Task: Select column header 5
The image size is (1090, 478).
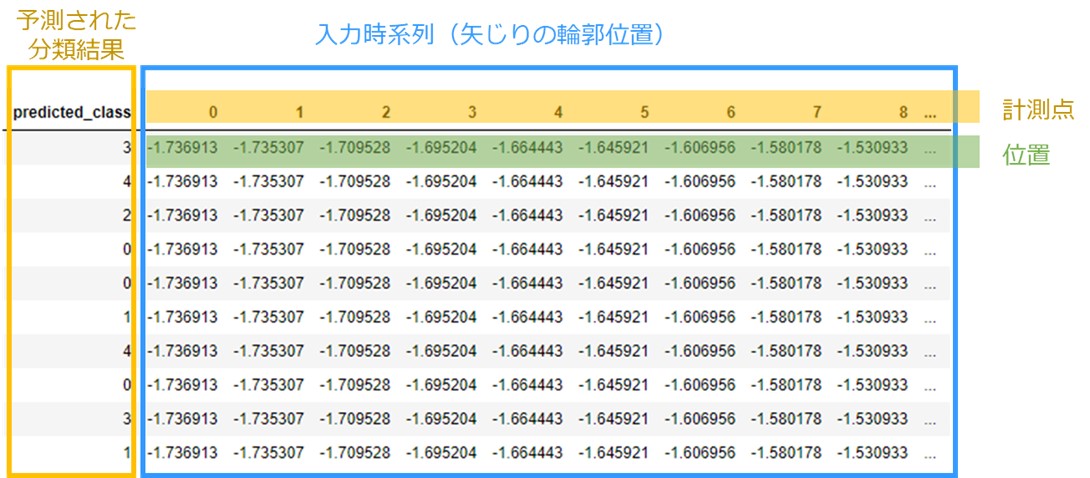Action: 645,113
